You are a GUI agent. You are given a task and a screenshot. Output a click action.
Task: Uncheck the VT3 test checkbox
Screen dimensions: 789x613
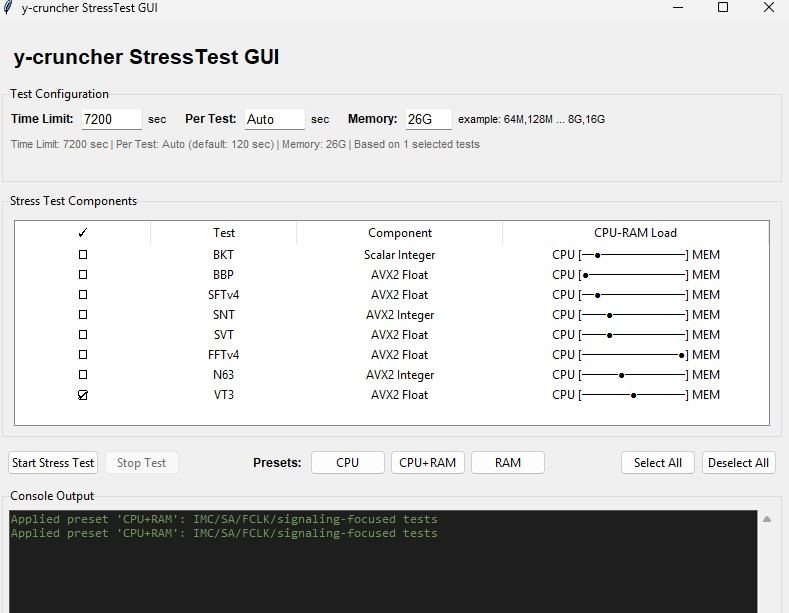(x=83, y=395)
